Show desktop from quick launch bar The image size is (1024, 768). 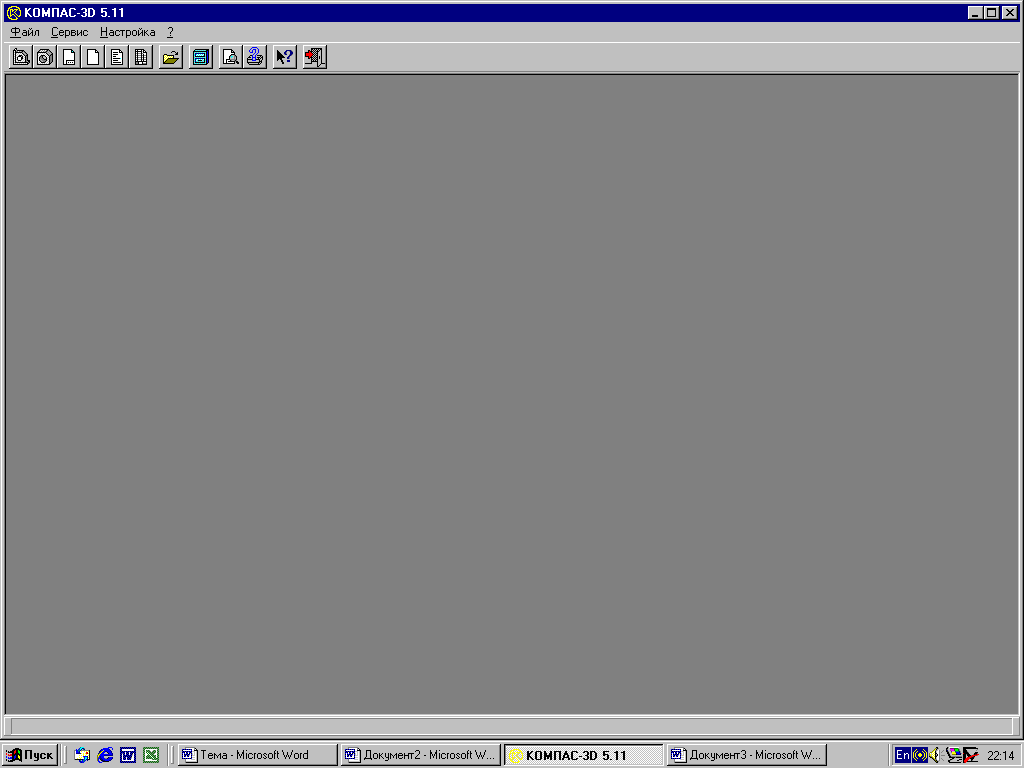(82, 755)
